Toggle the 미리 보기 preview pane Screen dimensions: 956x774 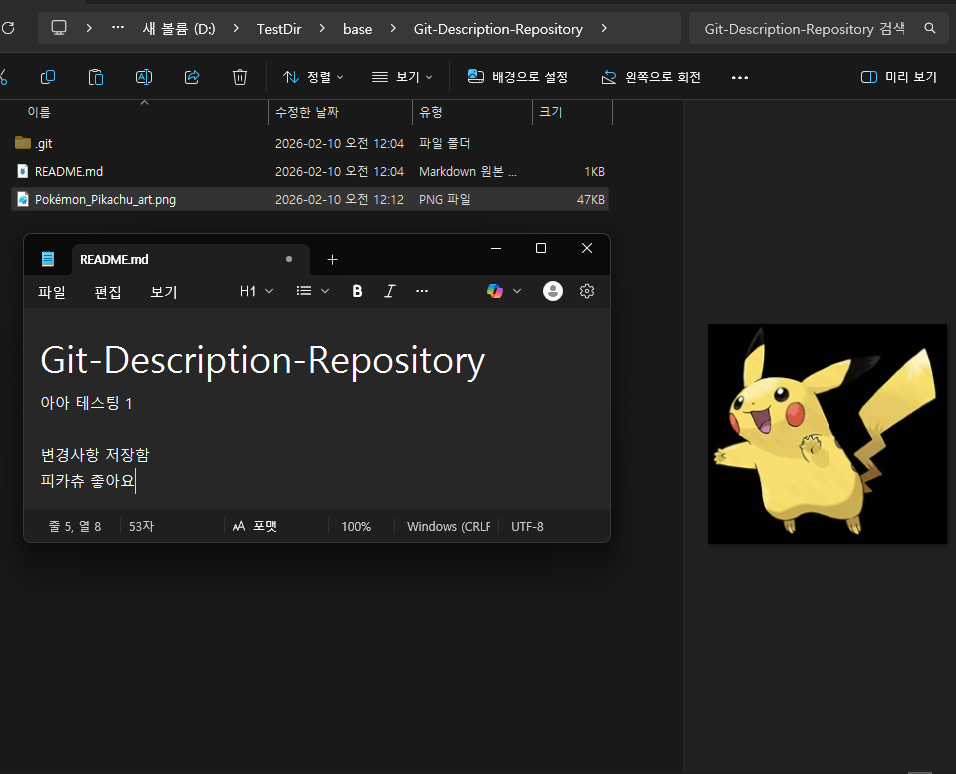[x=899, y=77]
